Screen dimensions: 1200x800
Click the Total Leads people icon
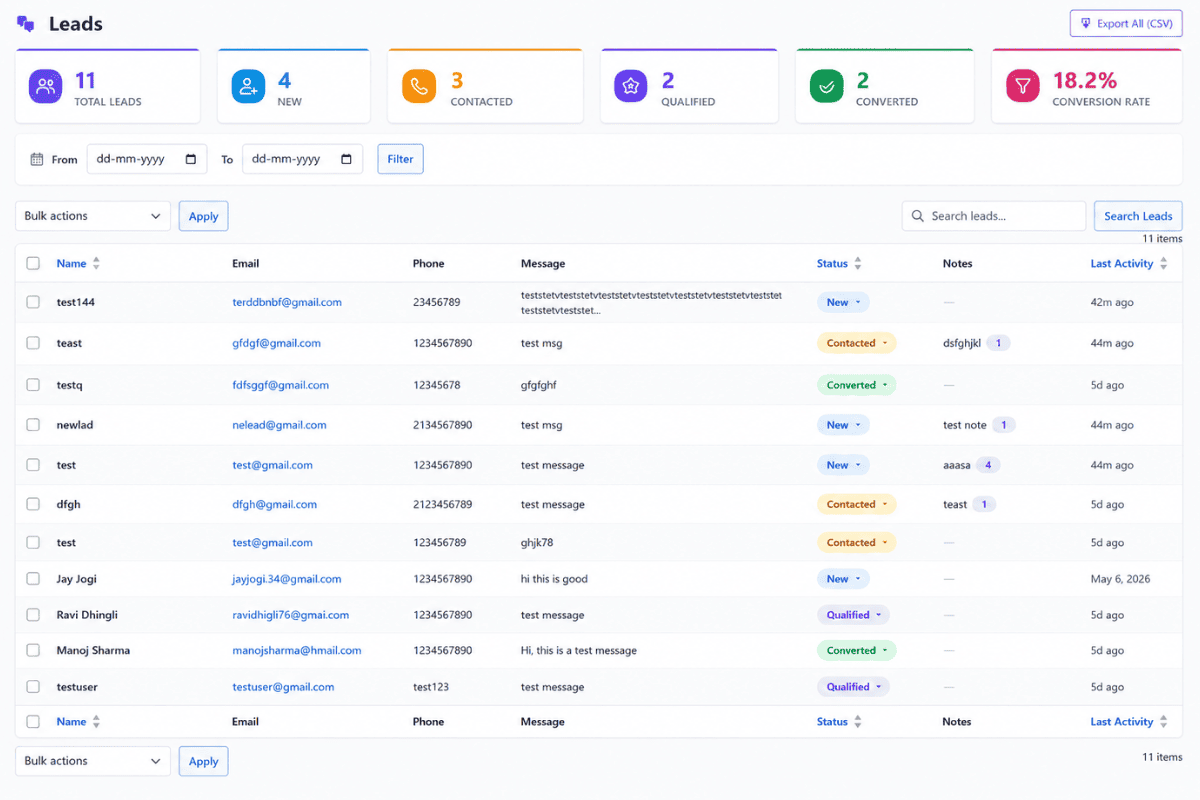coord(45,86)
